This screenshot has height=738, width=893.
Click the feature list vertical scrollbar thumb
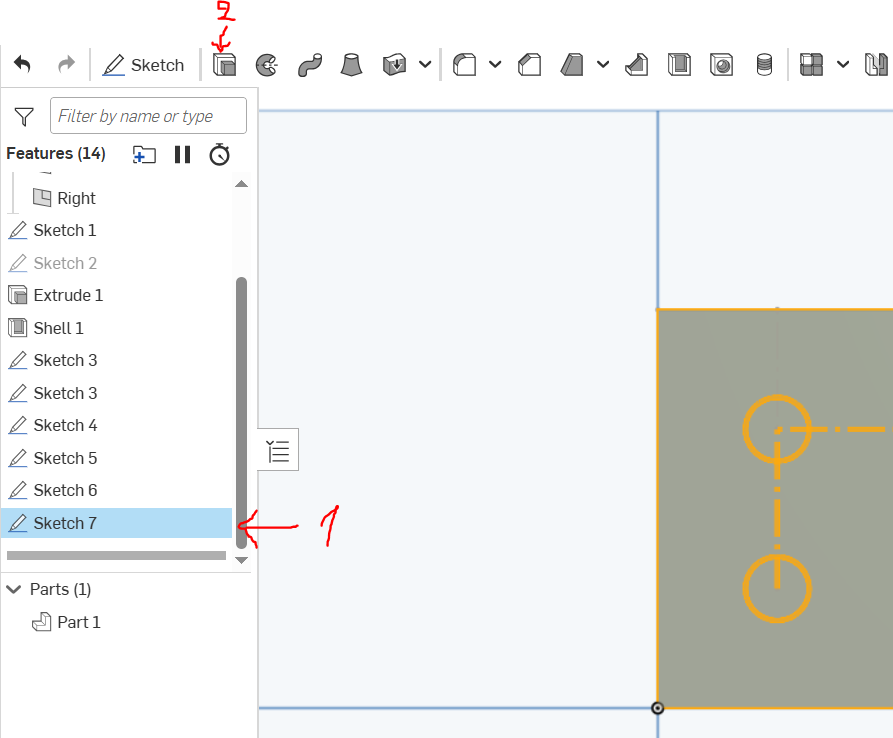241,413
